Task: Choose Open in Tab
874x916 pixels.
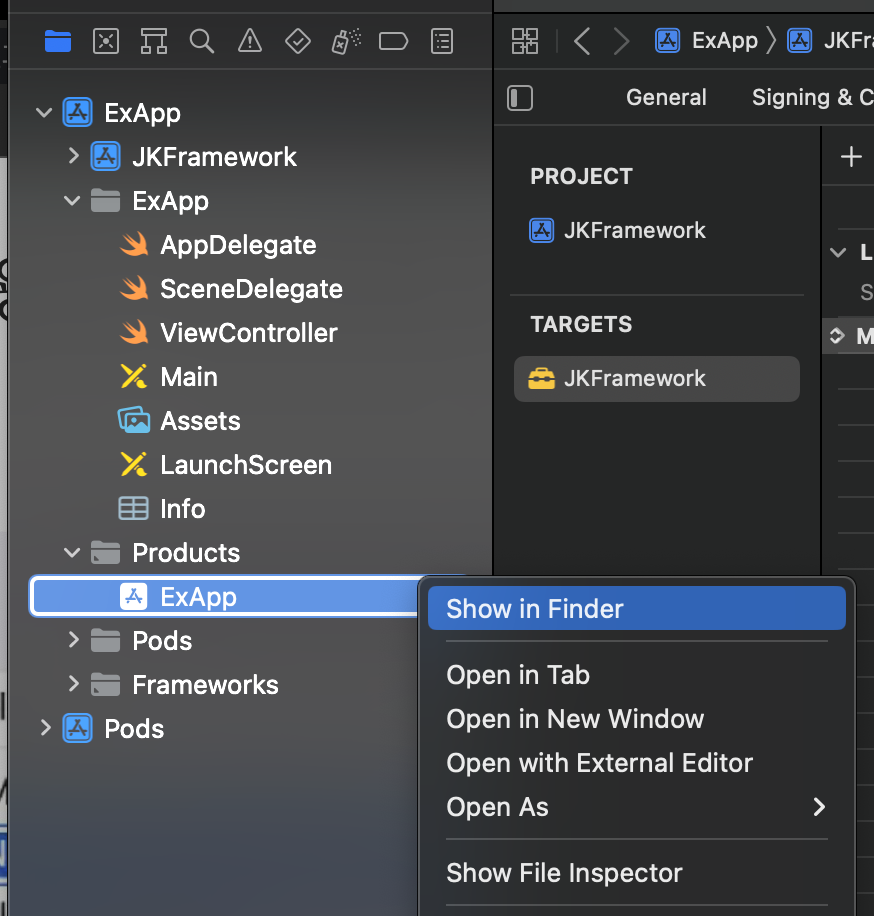Action: 637,675
